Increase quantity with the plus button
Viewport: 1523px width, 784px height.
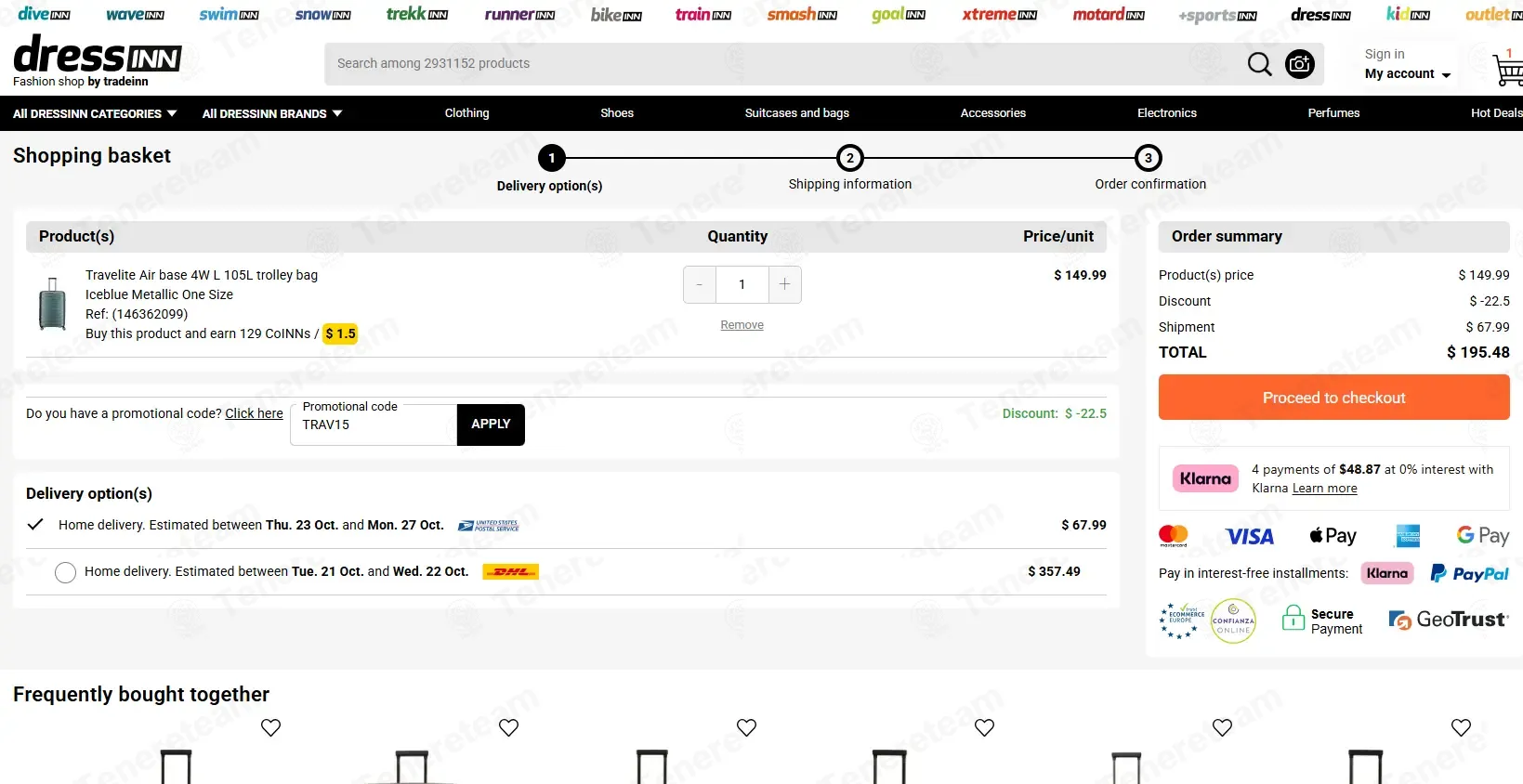pyautogui.click(x=784, y=284)
